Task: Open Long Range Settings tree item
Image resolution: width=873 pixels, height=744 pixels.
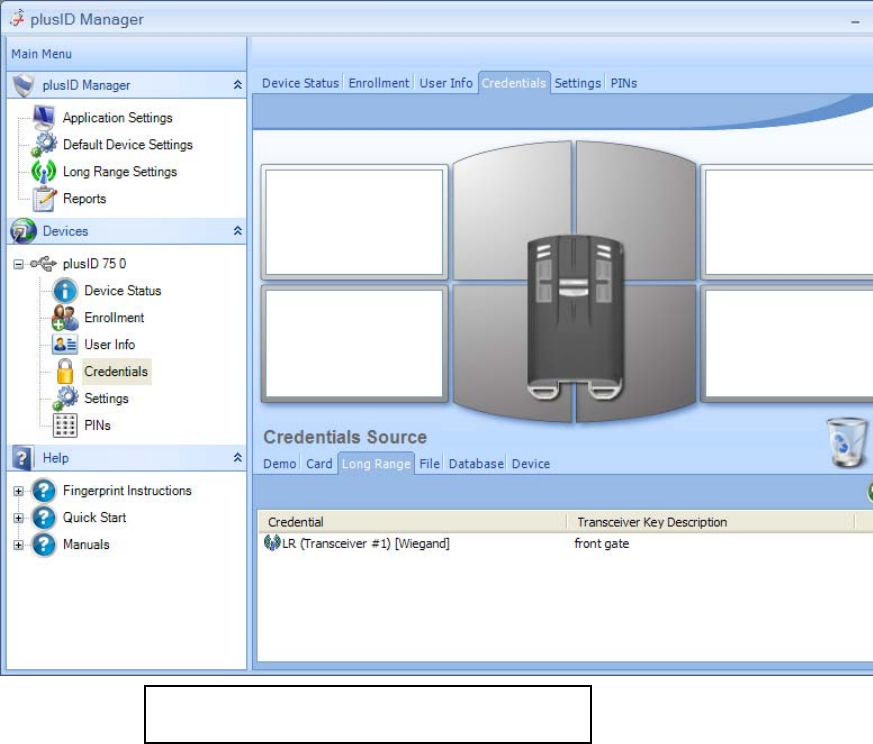Action: [120, 172]
